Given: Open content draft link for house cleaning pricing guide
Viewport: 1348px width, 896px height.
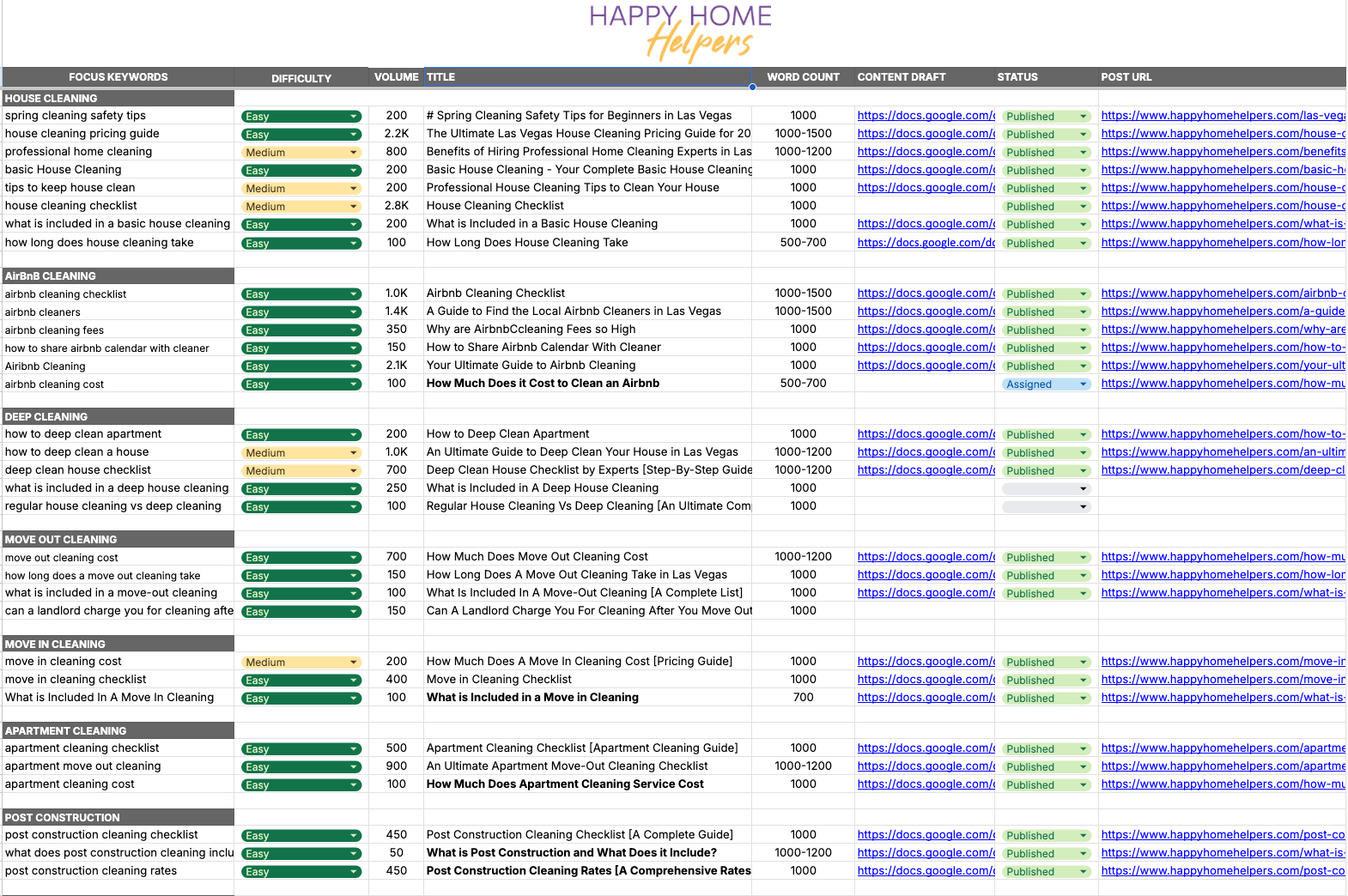Looking at the screenshot, I should [x=926, y=134].
